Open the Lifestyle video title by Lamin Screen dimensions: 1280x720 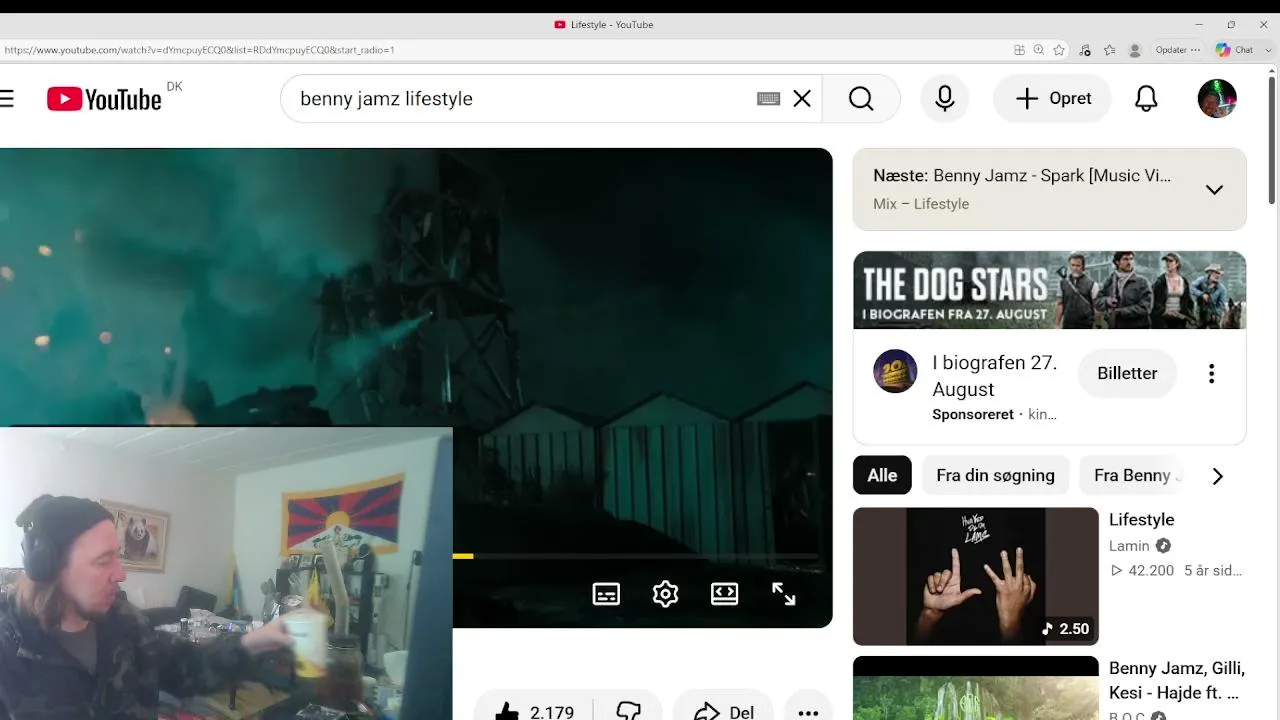[x=1141, y=520]
